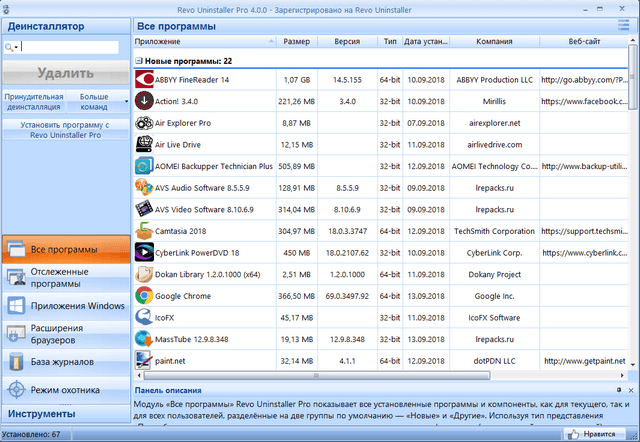640x442 pixels.
Task: Pin the description panel with pushpin icon
Action: point(619,390)
